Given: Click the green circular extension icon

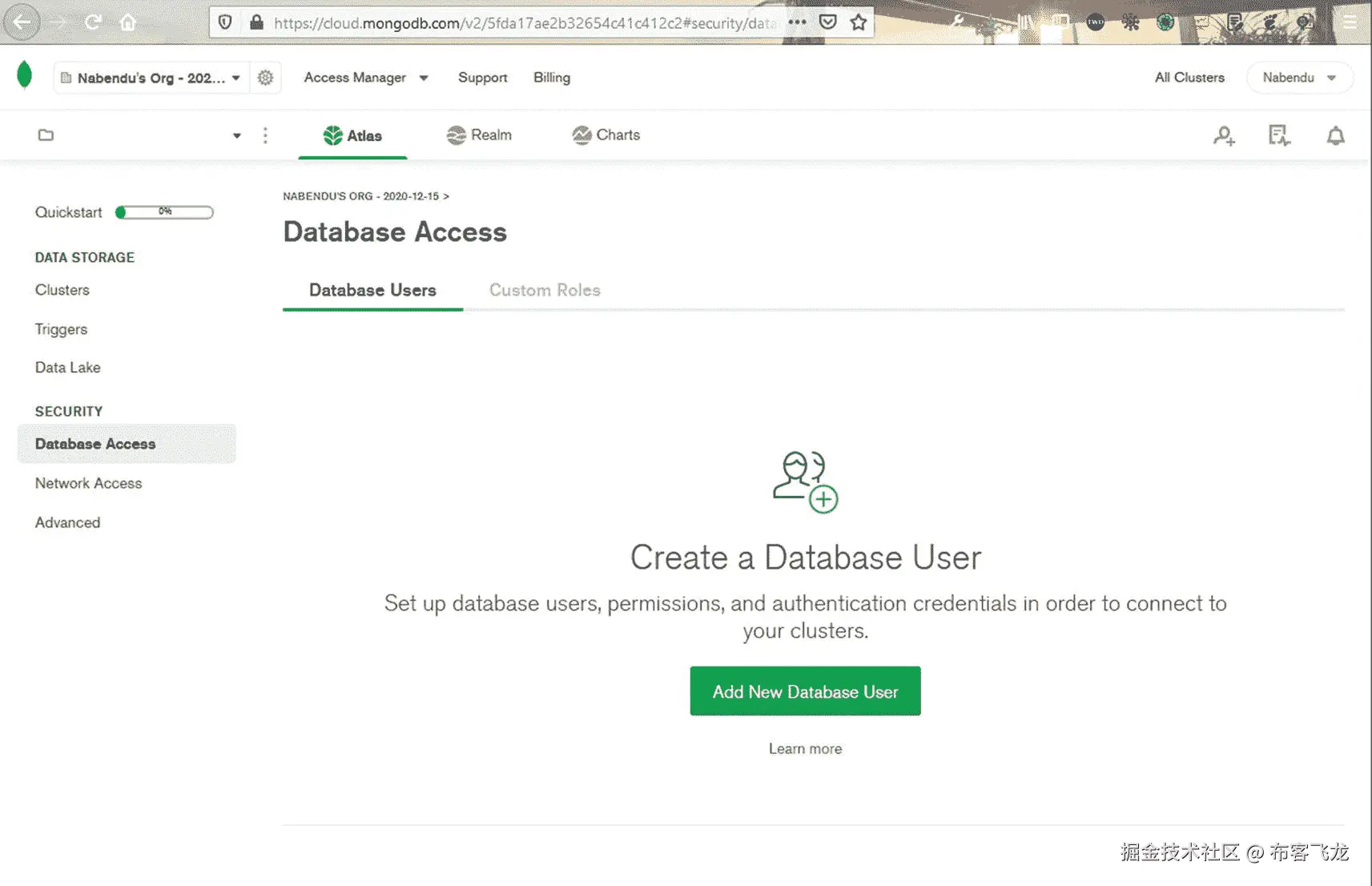Looking at the screenshot, I should click(1165, 22).
